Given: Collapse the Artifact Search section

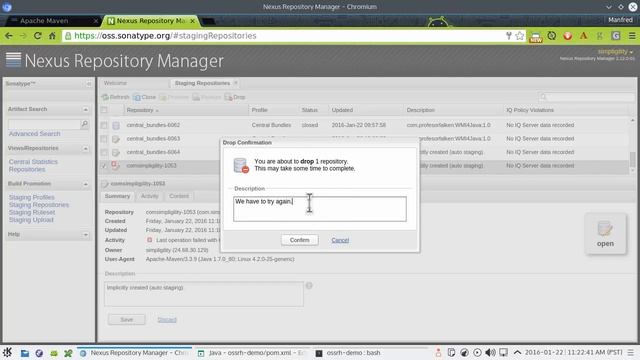Looking at the screenshot, I should point(85,109).
